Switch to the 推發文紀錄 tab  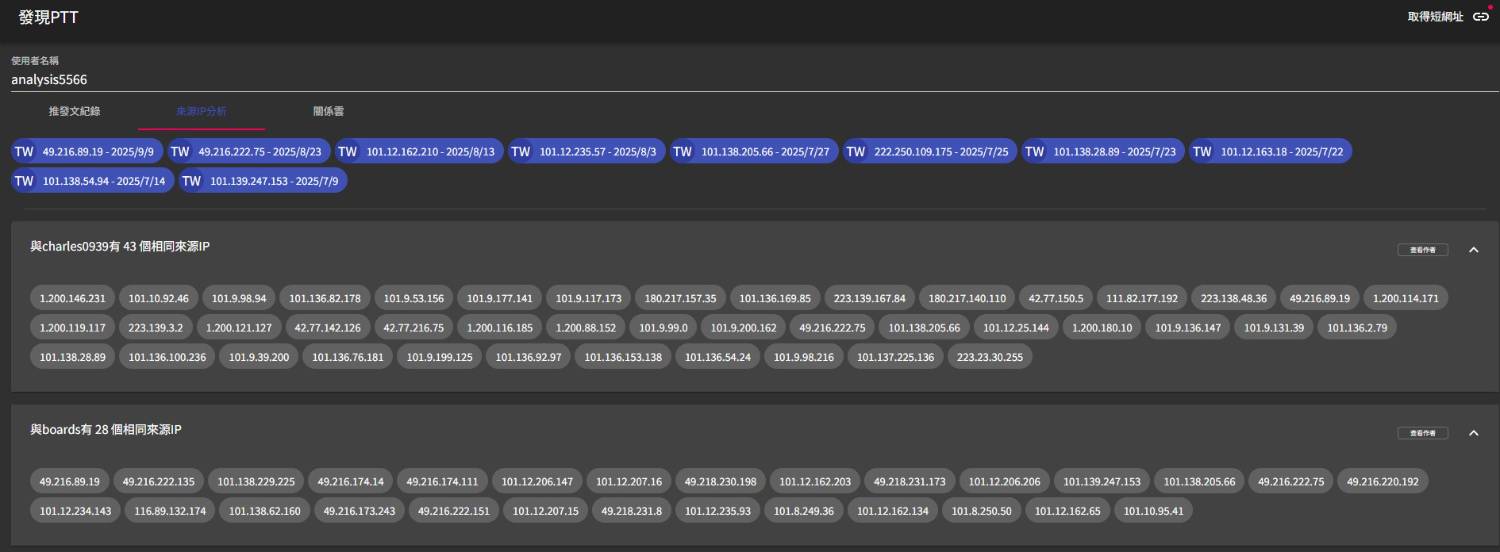(74, 111)
